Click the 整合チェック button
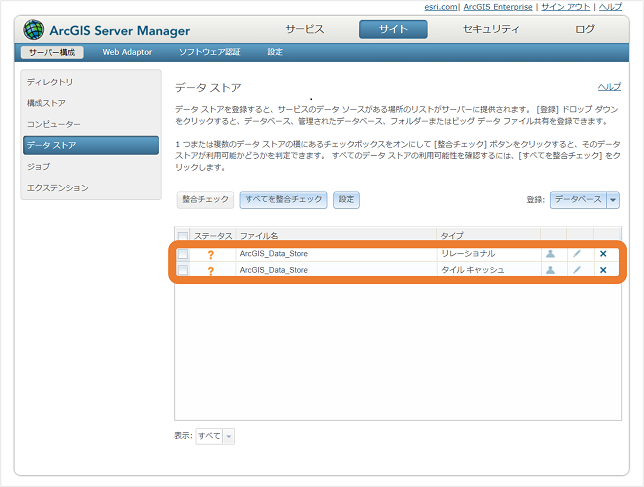This screenshot has height=487, width=644. (205, 200)
